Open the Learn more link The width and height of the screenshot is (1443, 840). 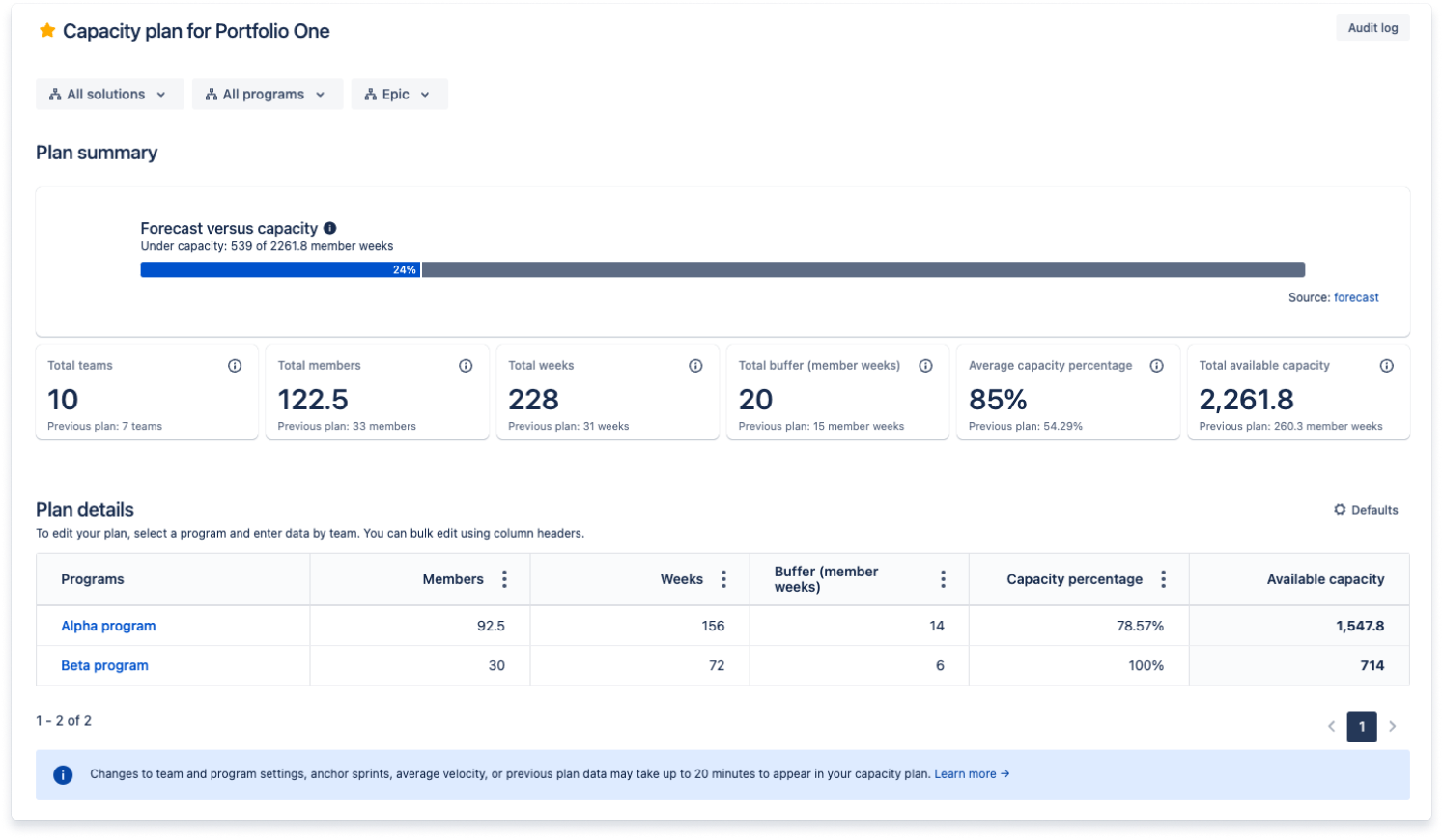click(972, 774)
